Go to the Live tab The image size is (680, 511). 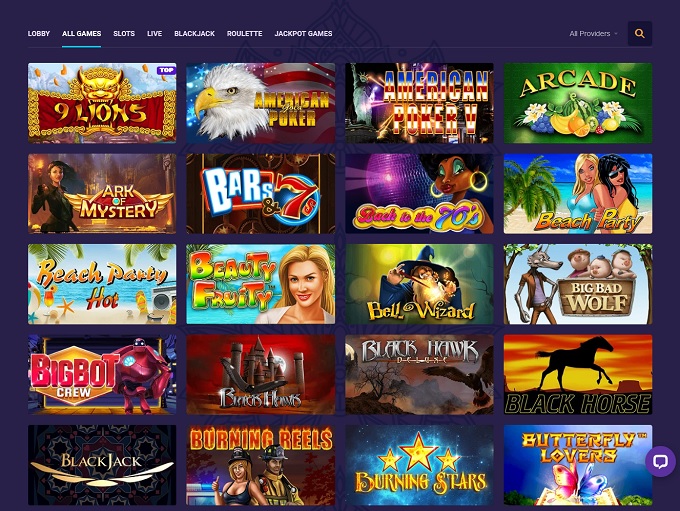coord(154,33)
